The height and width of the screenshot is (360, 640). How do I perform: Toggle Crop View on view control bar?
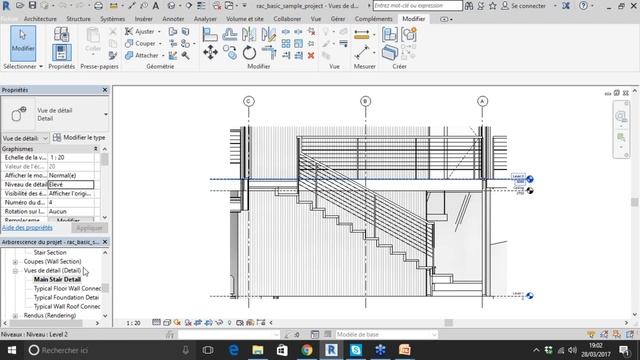198,322
